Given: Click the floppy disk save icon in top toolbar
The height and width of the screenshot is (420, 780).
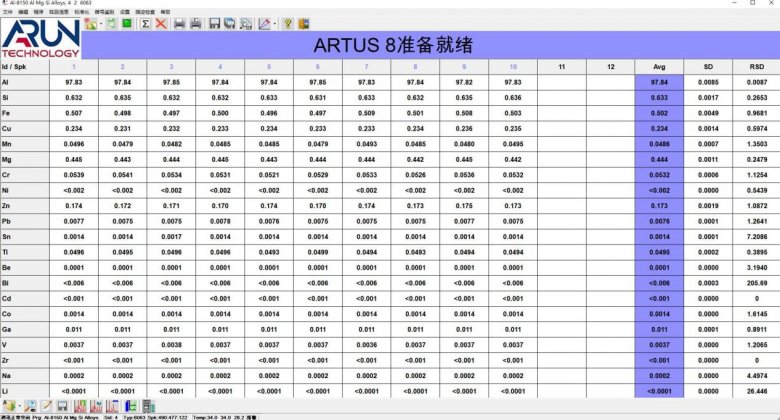Looking at the screenshot, I should tap(215, 23).
